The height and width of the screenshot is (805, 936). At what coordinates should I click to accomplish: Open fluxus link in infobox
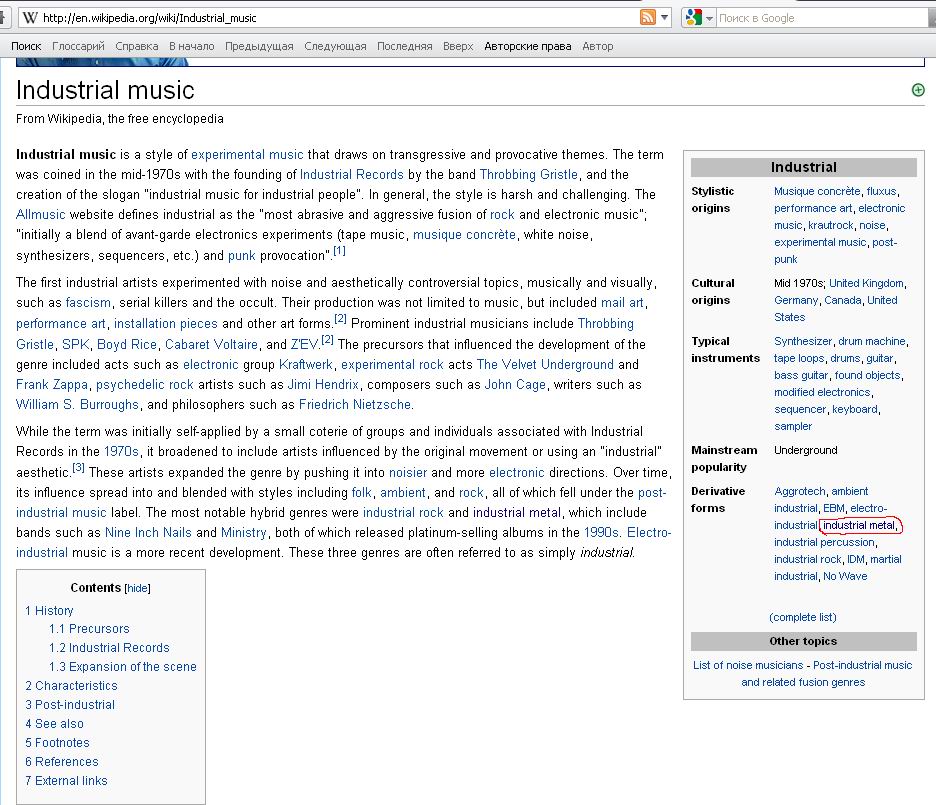pos(881,192)
